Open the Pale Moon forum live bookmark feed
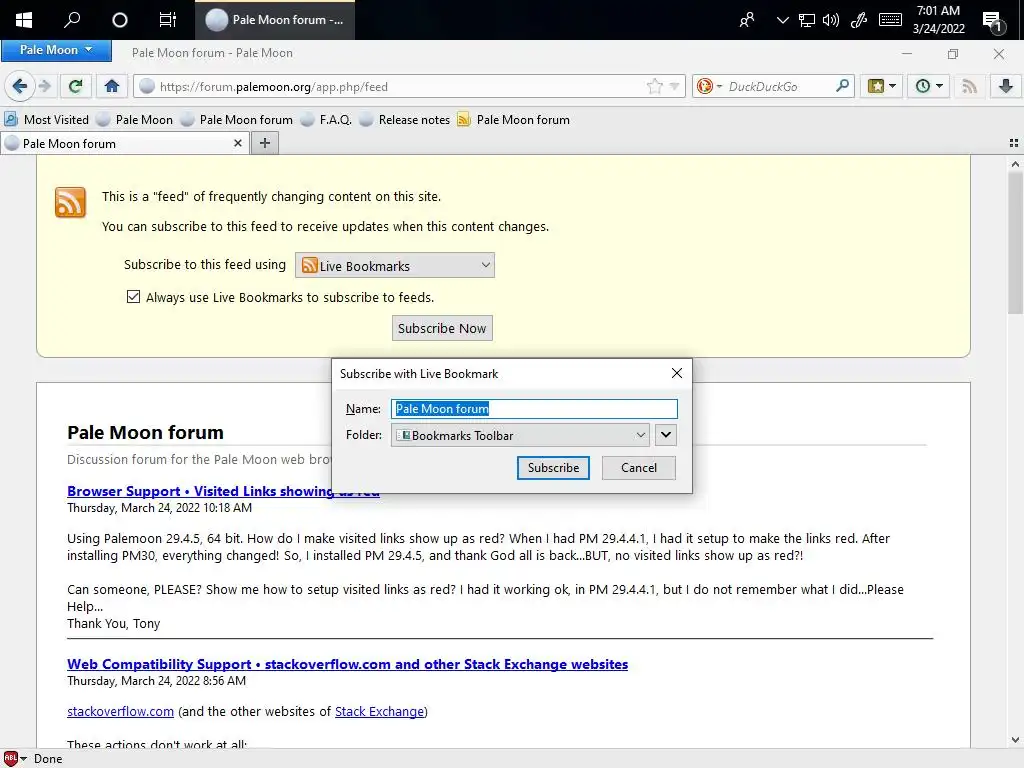 click(x=514, y=120)
